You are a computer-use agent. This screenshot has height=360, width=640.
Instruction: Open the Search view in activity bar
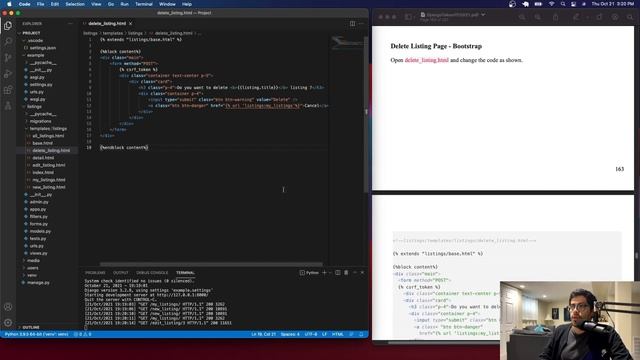pos(8,41)
